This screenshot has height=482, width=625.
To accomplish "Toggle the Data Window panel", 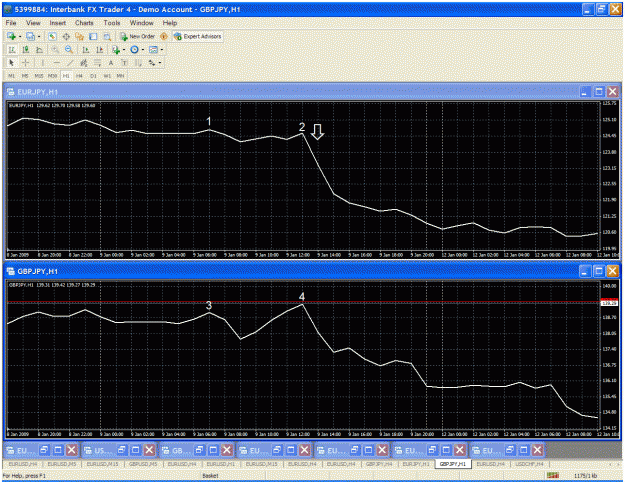I will coord(66,37).
